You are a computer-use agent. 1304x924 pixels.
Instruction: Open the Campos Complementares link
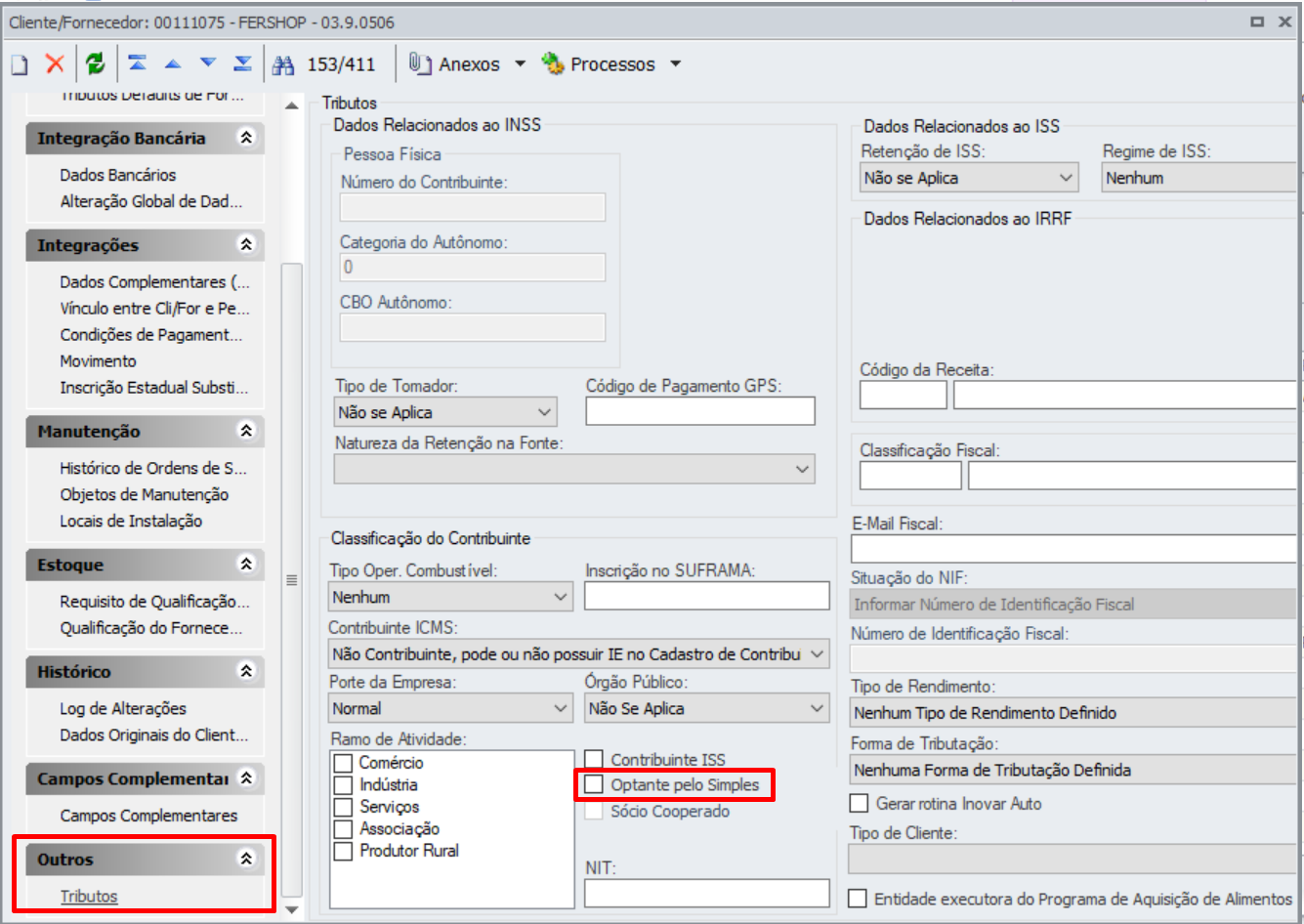point(148,816)
